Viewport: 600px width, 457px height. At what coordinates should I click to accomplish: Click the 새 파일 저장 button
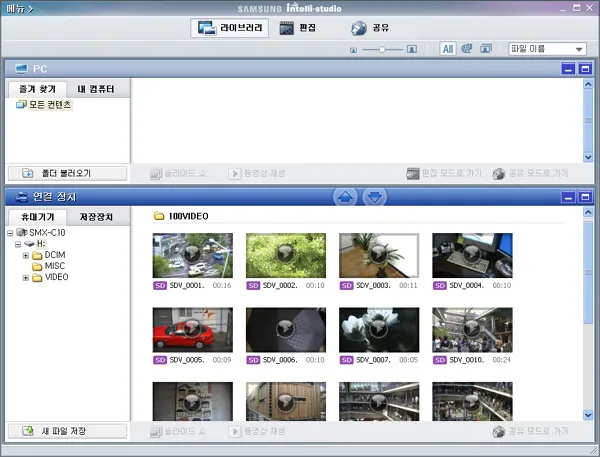(x=67, y=431)
